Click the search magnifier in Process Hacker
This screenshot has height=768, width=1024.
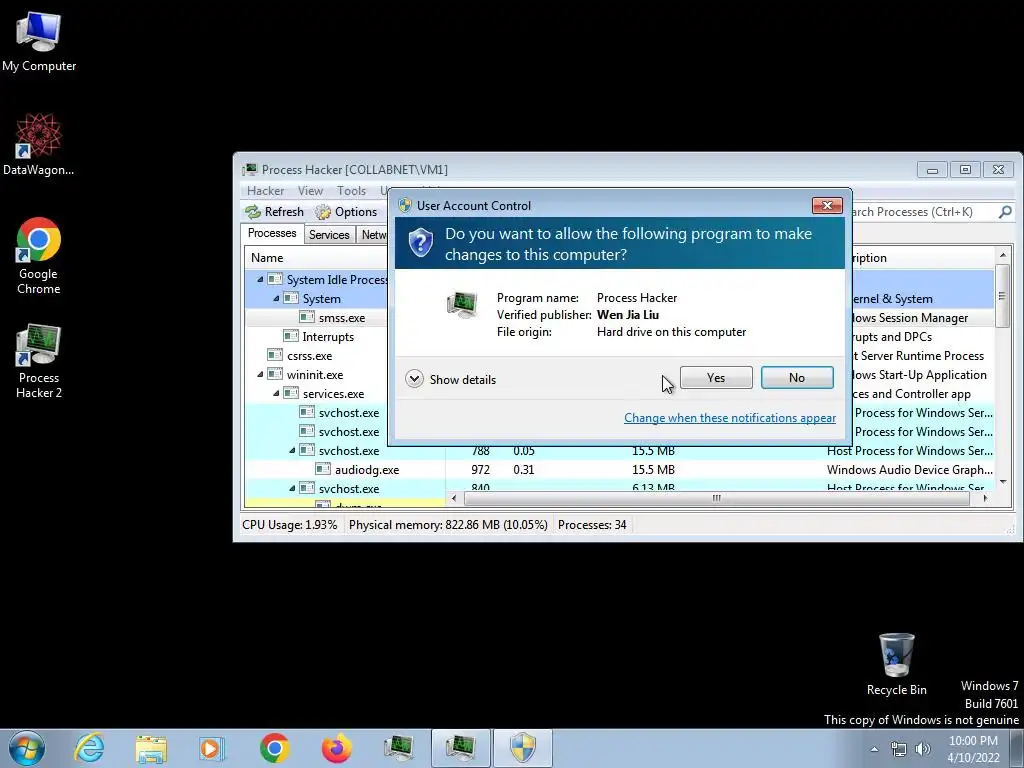click(1005, 212)
